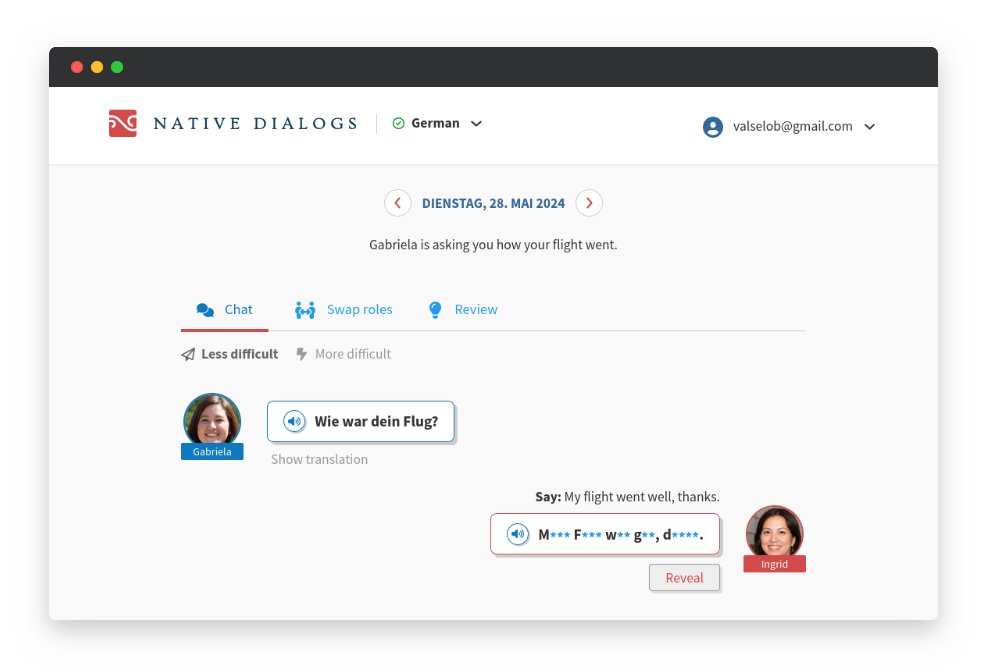
Task: Click the Ingrid name label
Action: click(x=774, y=564)
